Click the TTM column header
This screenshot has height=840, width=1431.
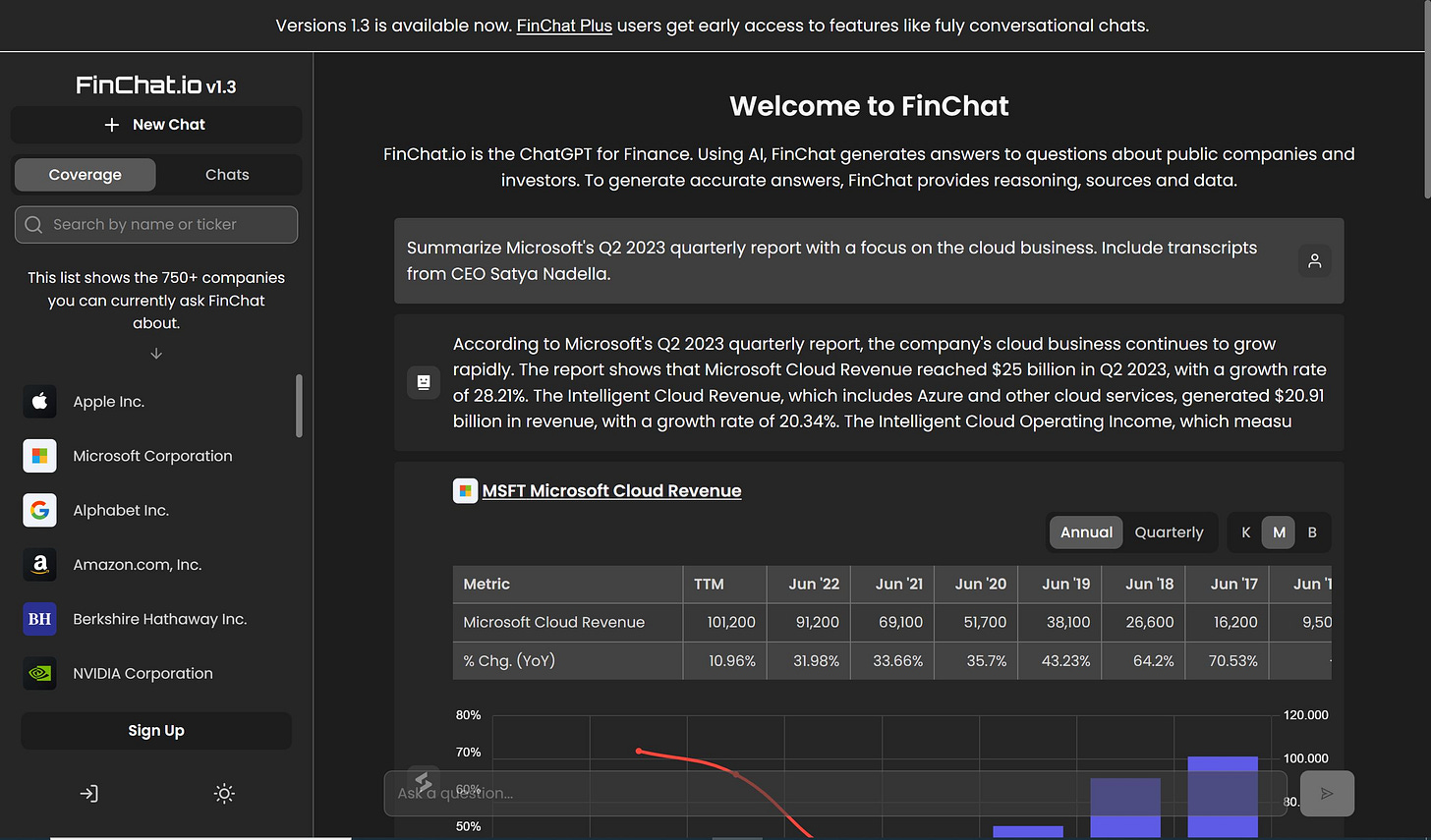point(725,584)
